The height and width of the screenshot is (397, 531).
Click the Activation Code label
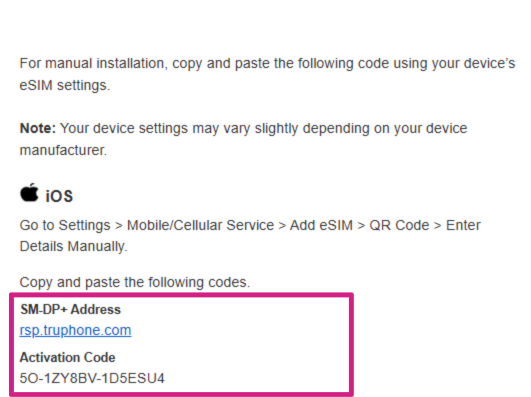(67, 357)
